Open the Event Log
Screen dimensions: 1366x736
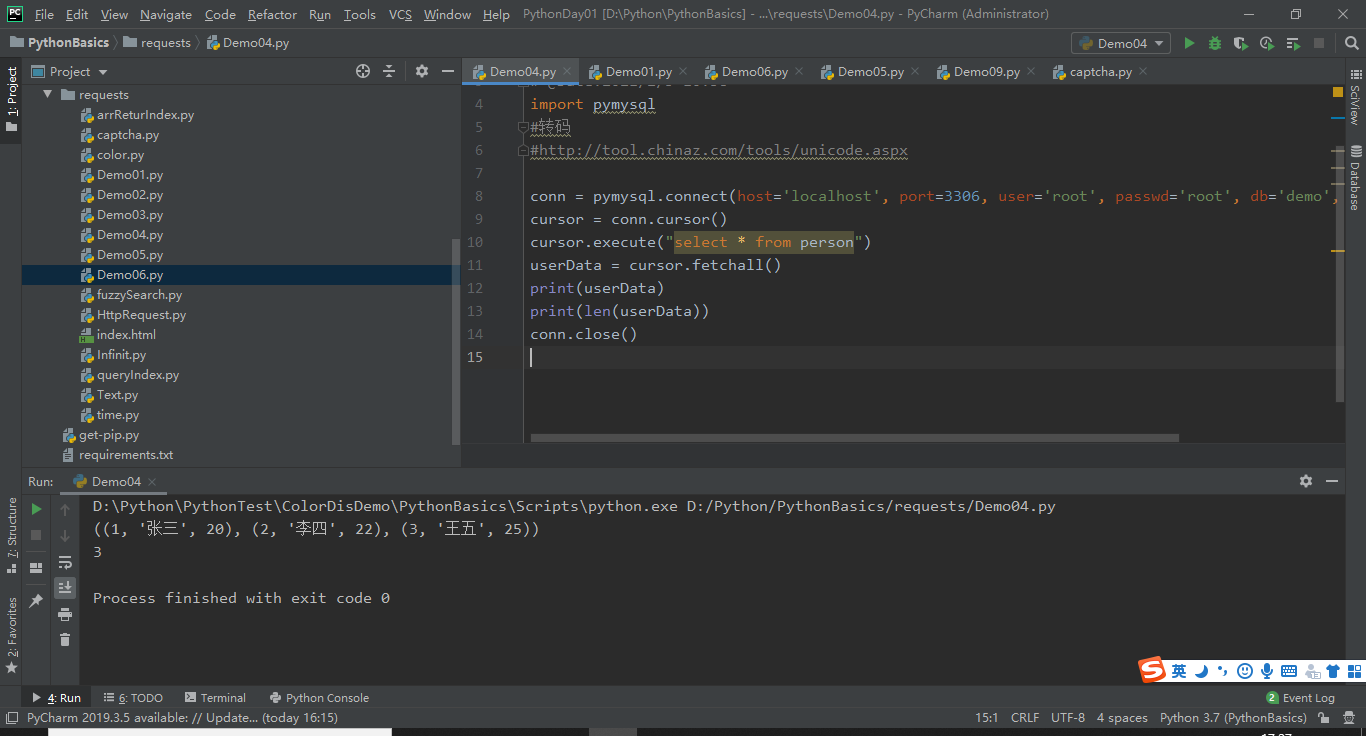(1300, 698)
